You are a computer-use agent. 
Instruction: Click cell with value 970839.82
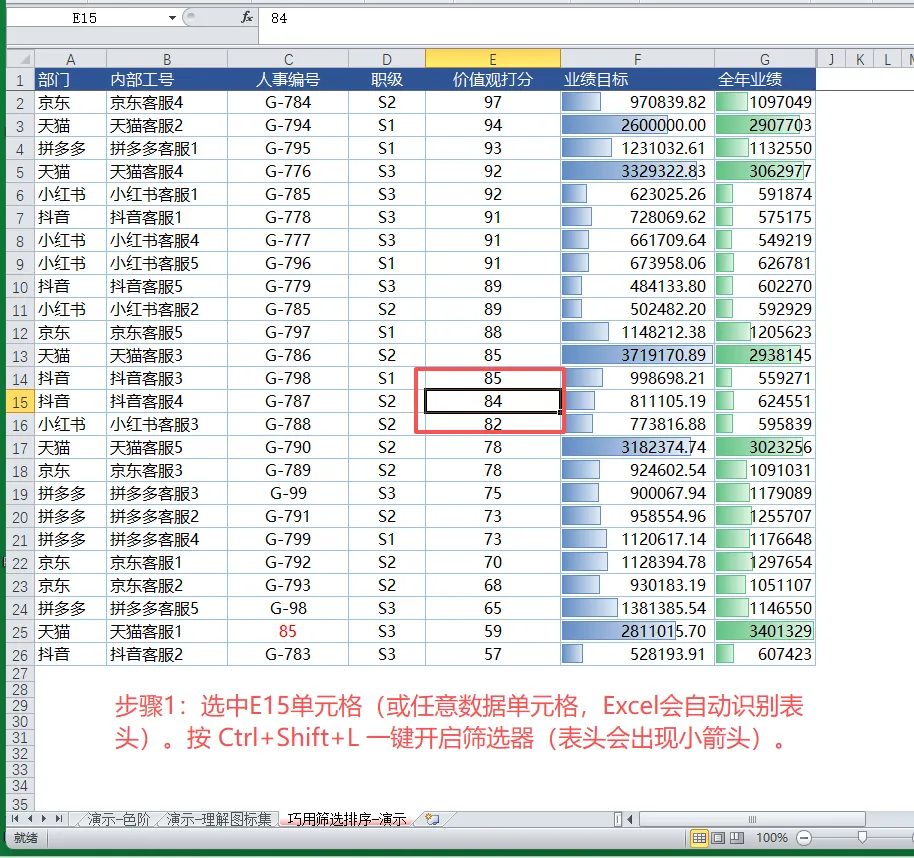pyautogui.click(x=638, y=103)
